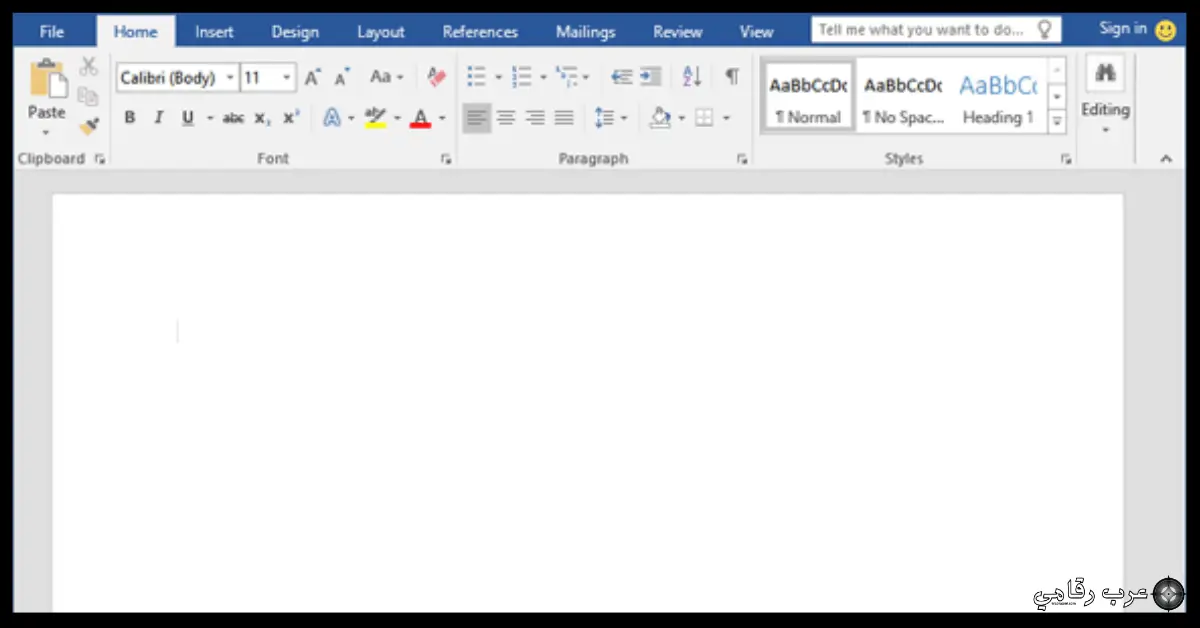This screenshot has width=1200, height=628.
Task: Click the Sort A to Z icon
Action: tap(692, 77)
